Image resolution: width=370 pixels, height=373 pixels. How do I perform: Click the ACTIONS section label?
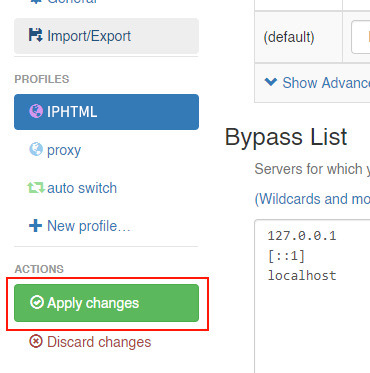[39, 269]
